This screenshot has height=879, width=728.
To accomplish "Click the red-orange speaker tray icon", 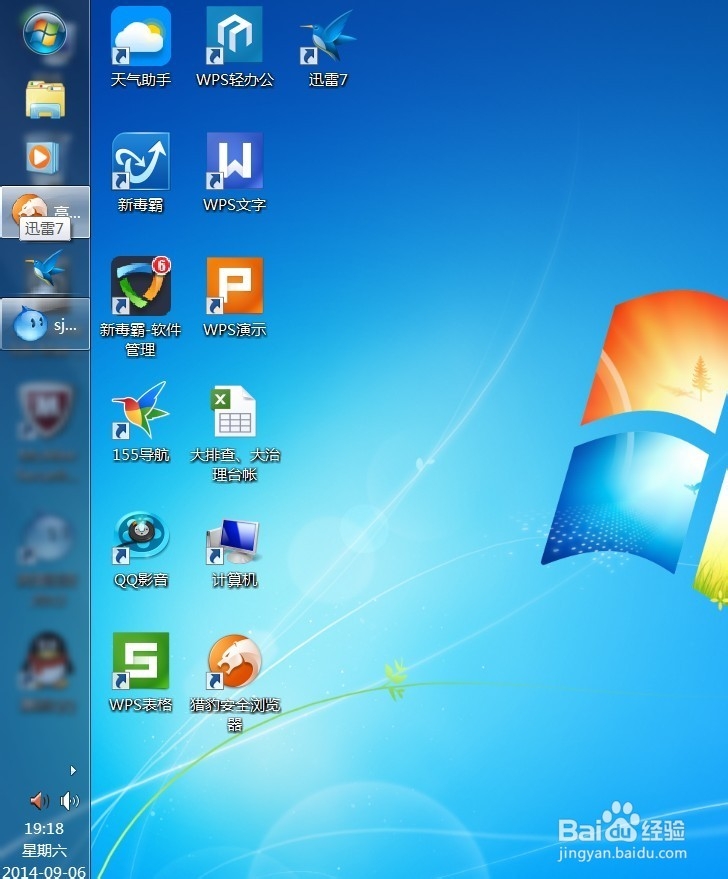I will [39, 801].
